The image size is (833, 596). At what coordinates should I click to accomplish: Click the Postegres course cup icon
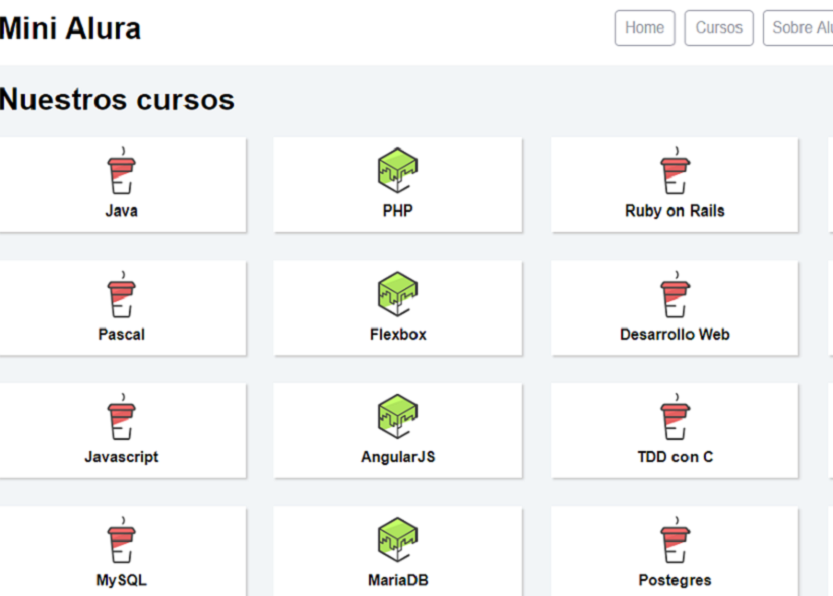point(675,543)
